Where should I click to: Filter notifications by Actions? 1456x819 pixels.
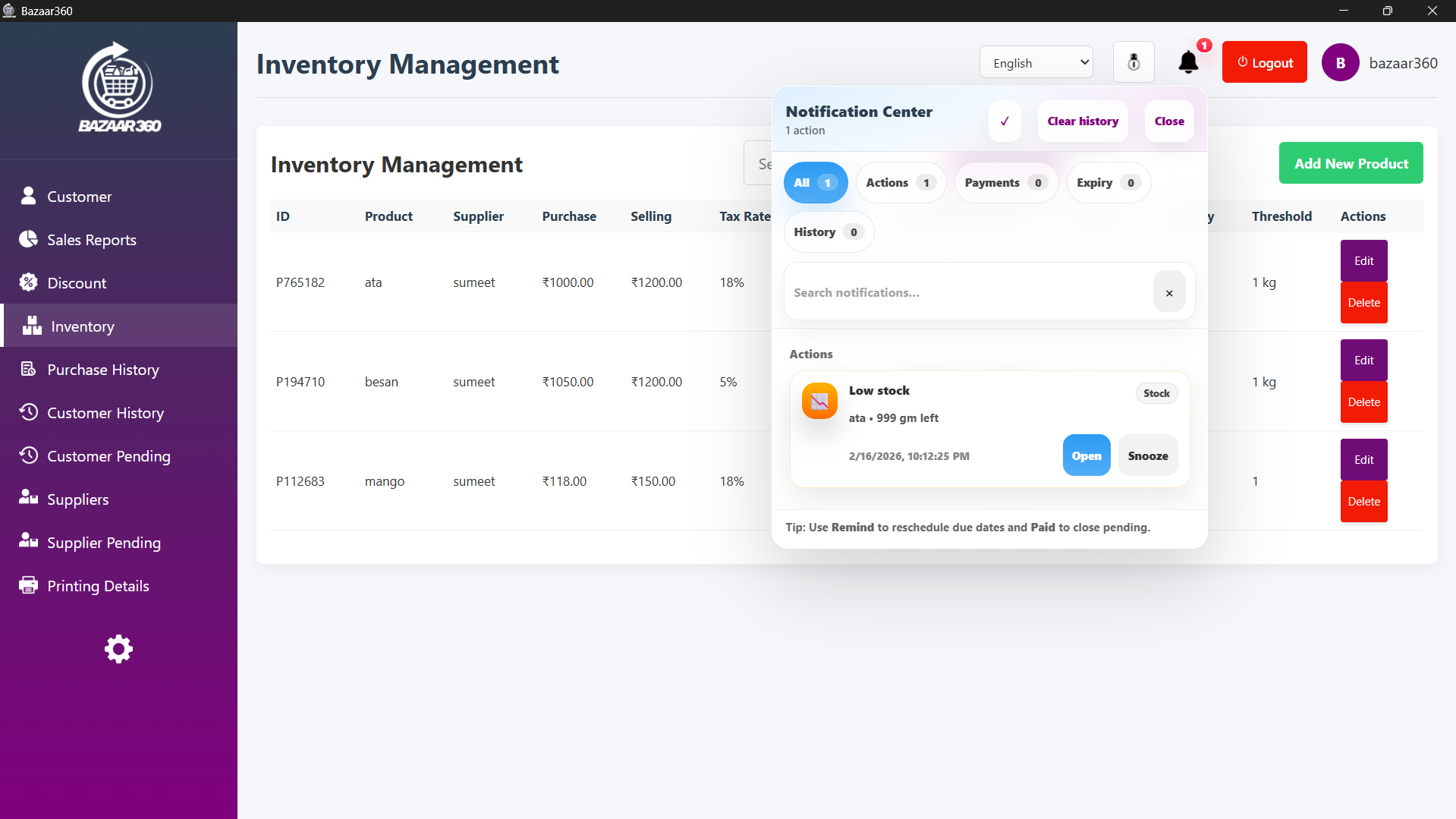pos(901,183)
